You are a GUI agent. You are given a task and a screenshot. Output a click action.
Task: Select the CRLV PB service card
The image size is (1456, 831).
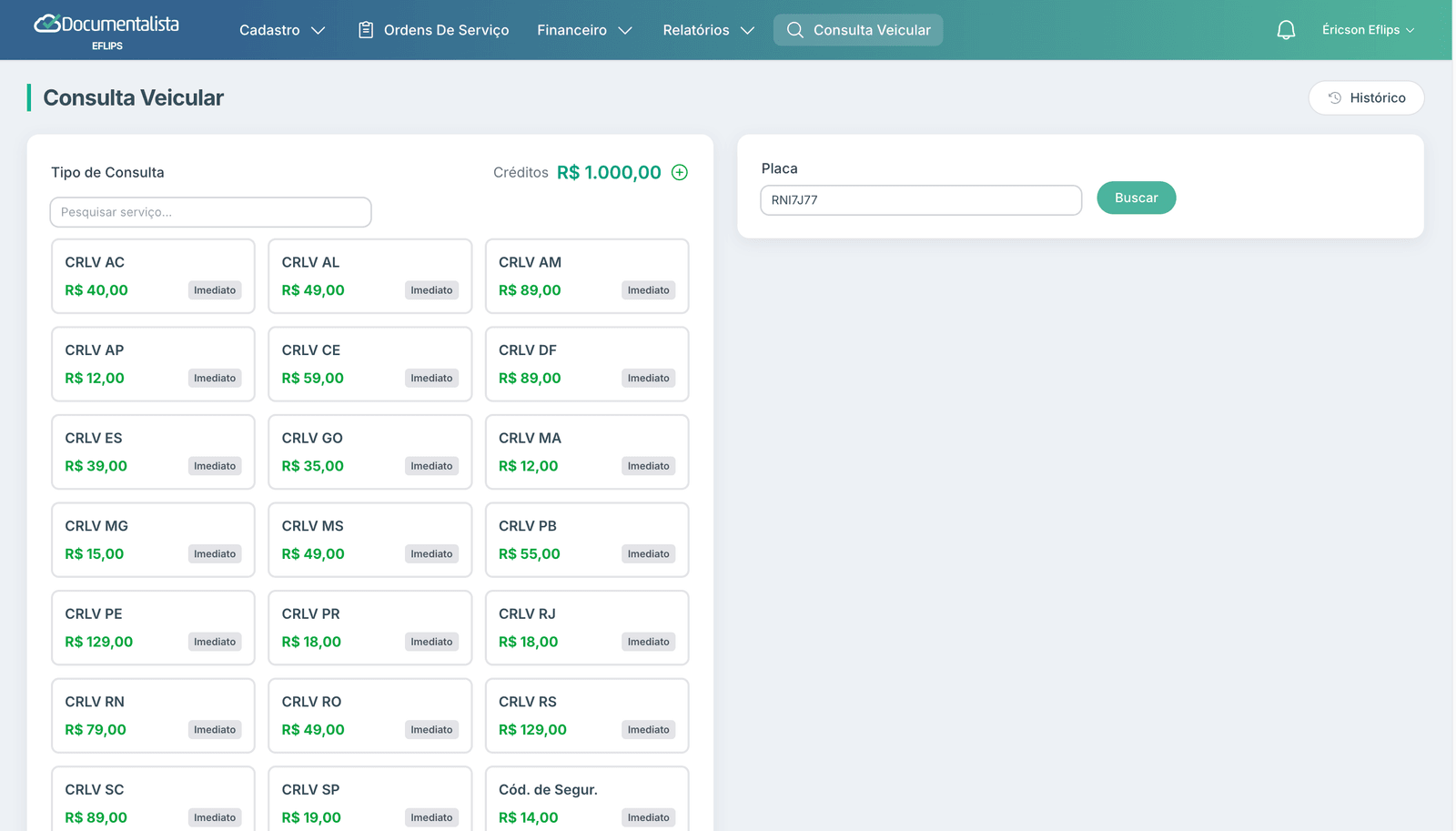587,540
